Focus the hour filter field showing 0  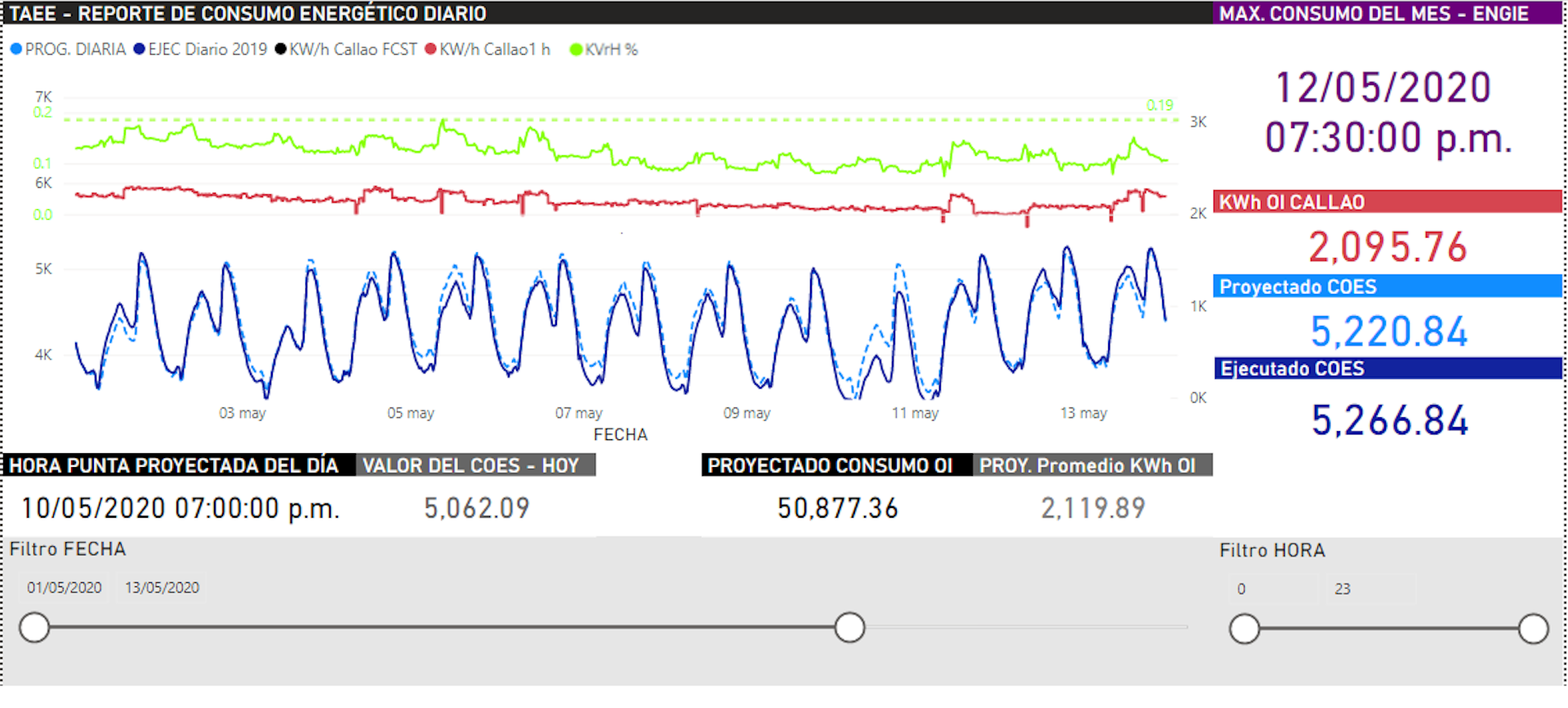pyautogui.click(x=1271, y=590)
